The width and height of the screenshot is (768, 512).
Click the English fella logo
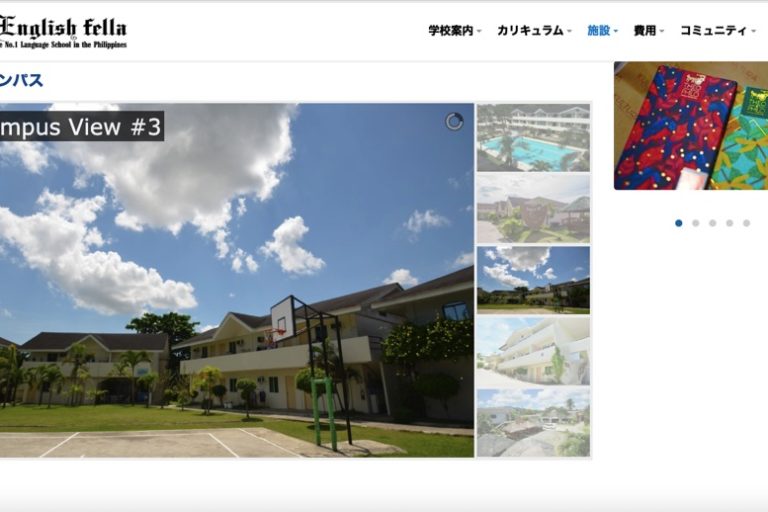coord(63,32)
